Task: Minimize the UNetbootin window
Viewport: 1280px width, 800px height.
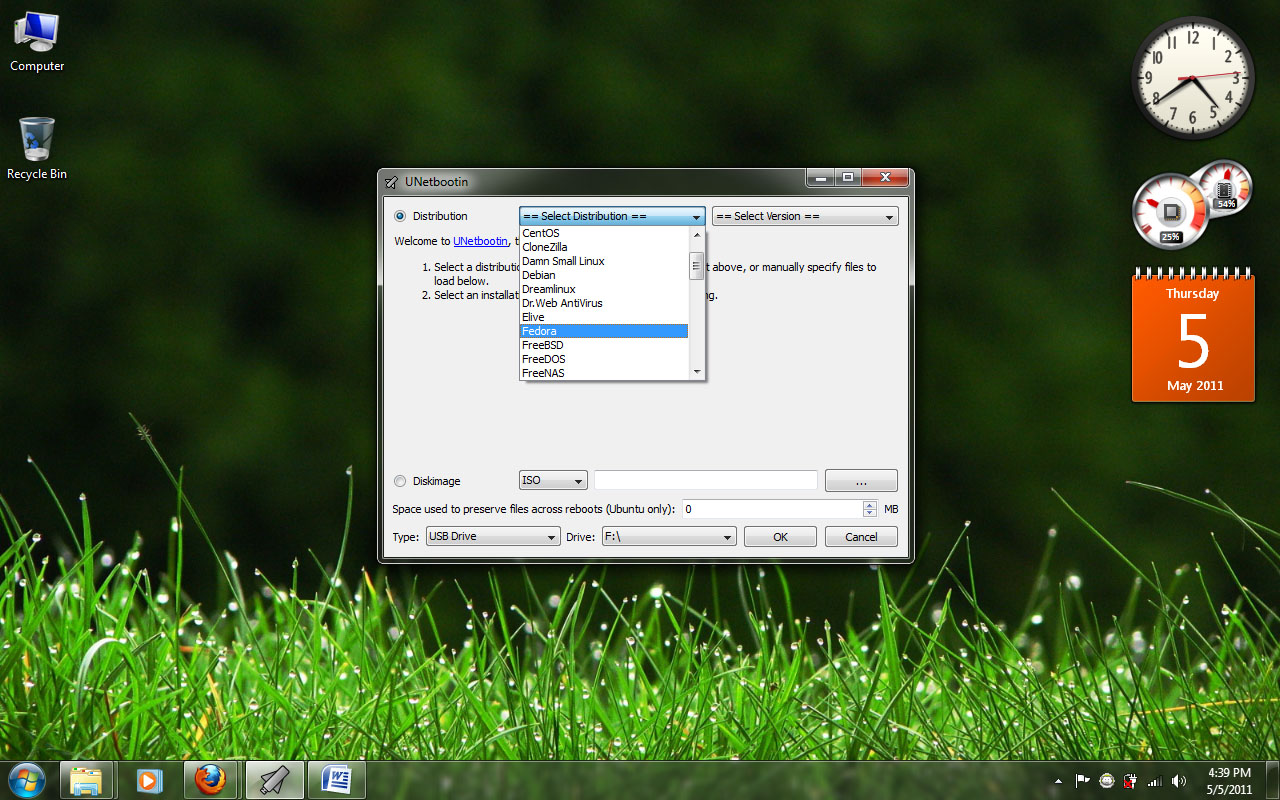Action: (x=821, y=178)
